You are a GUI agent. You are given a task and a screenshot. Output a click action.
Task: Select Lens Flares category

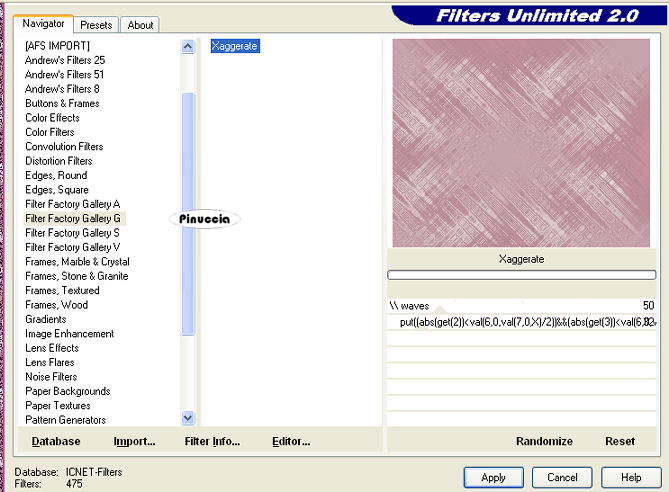(50, 363)
